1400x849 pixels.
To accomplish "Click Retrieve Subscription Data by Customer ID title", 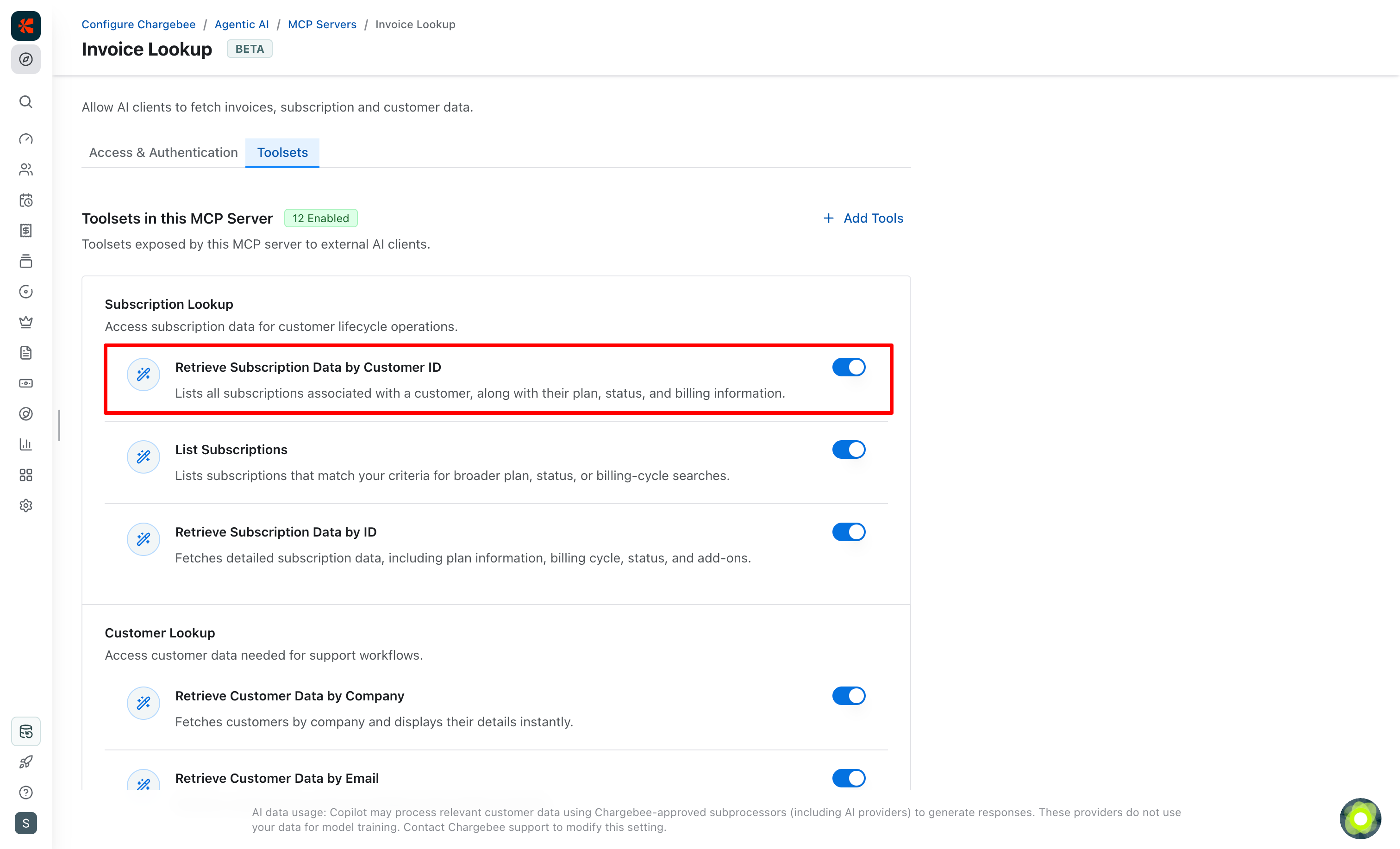I will [x=308, y=367].
